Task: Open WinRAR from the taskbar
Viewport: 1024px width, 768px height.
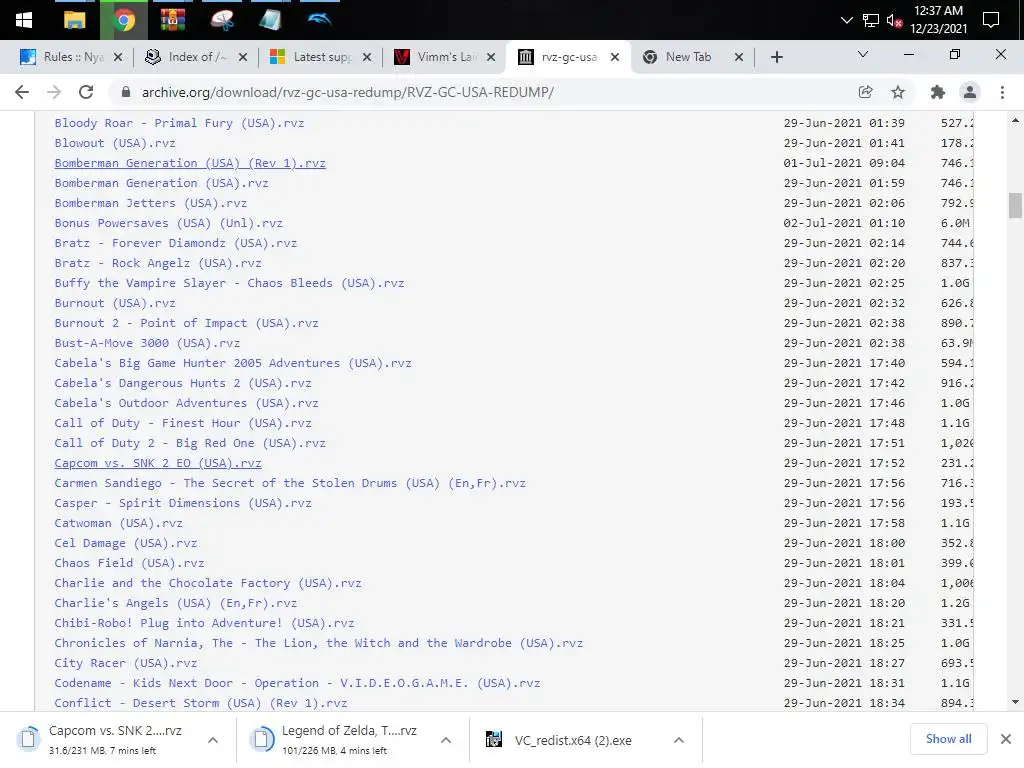Action: pos(172,20)
